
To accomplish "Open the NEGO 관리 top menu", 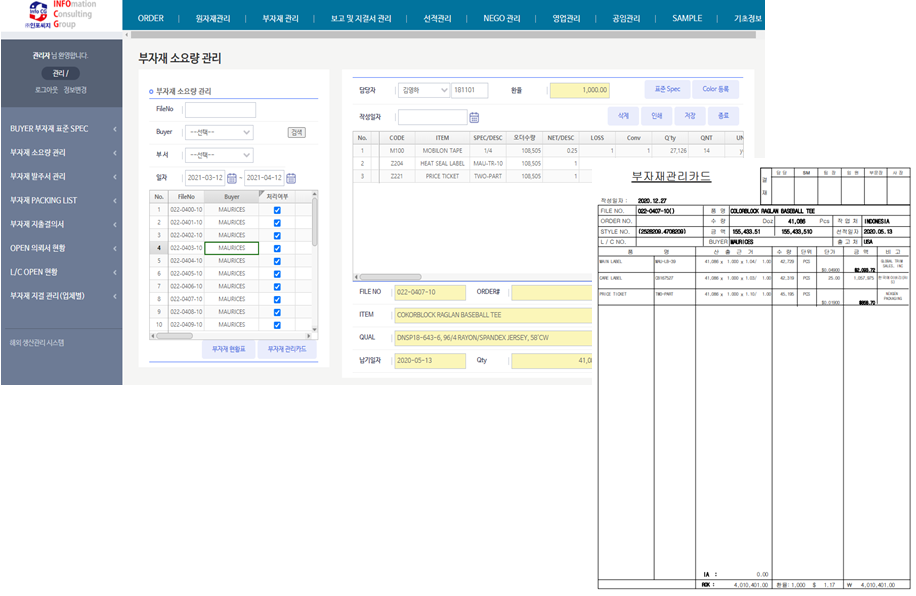I will click(x=501, y=18).
